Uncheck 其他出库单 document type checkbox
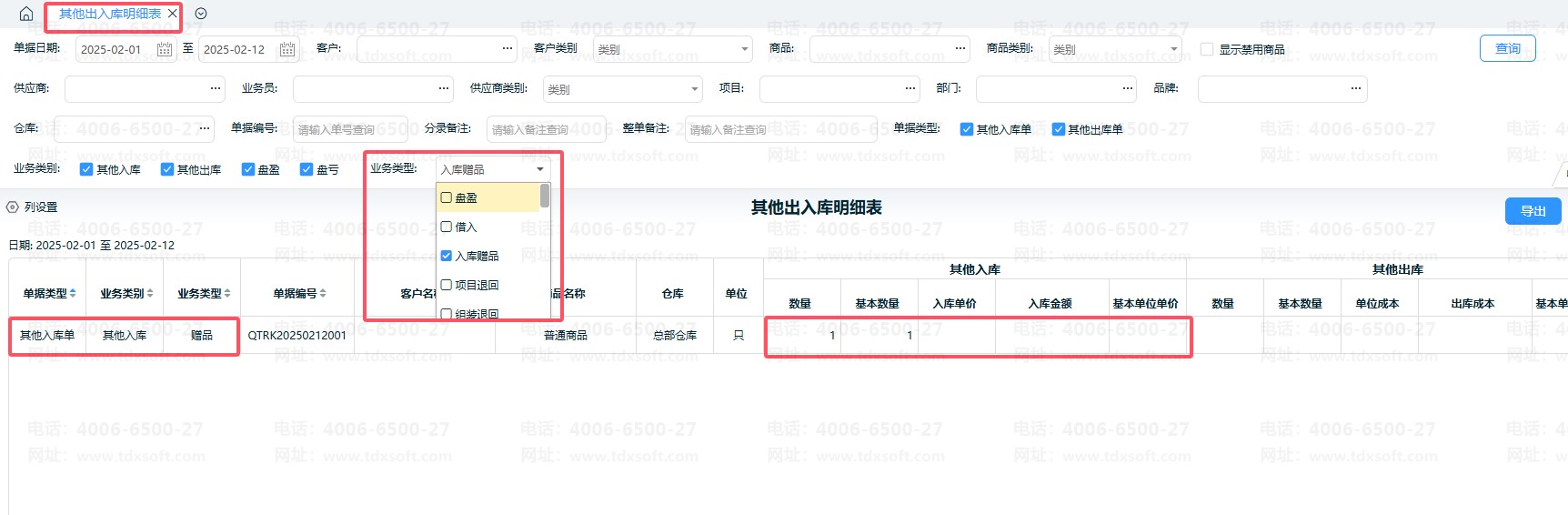Image resolution: width=1568 pixels, height=515 pixels. [1059, 129]
